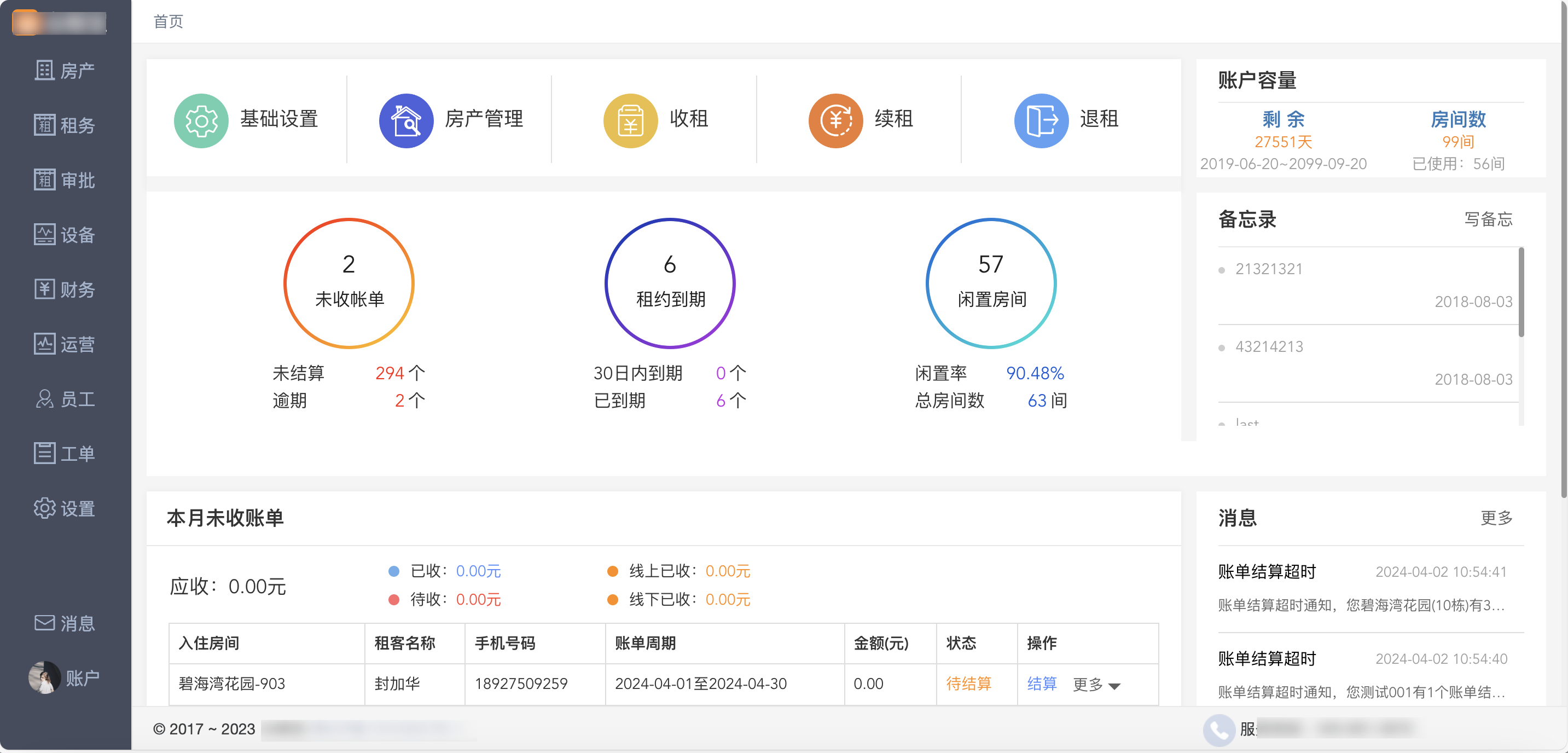The width and height of the screenshot is (1568, 753).
Task: Click 线上已收 0.00元 value
Action: click(x=728, y=571)
